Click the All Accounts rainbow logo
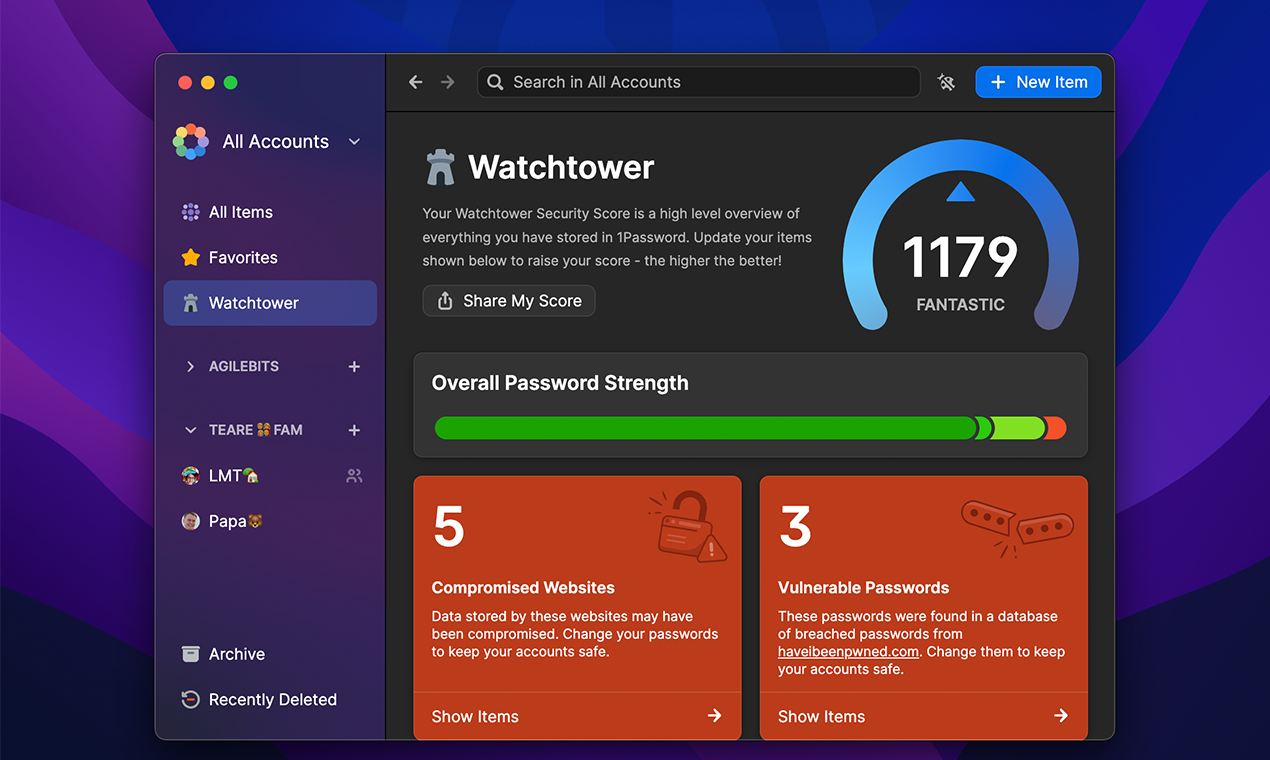Screen dimensions: 1270x760 click(190, 141)
